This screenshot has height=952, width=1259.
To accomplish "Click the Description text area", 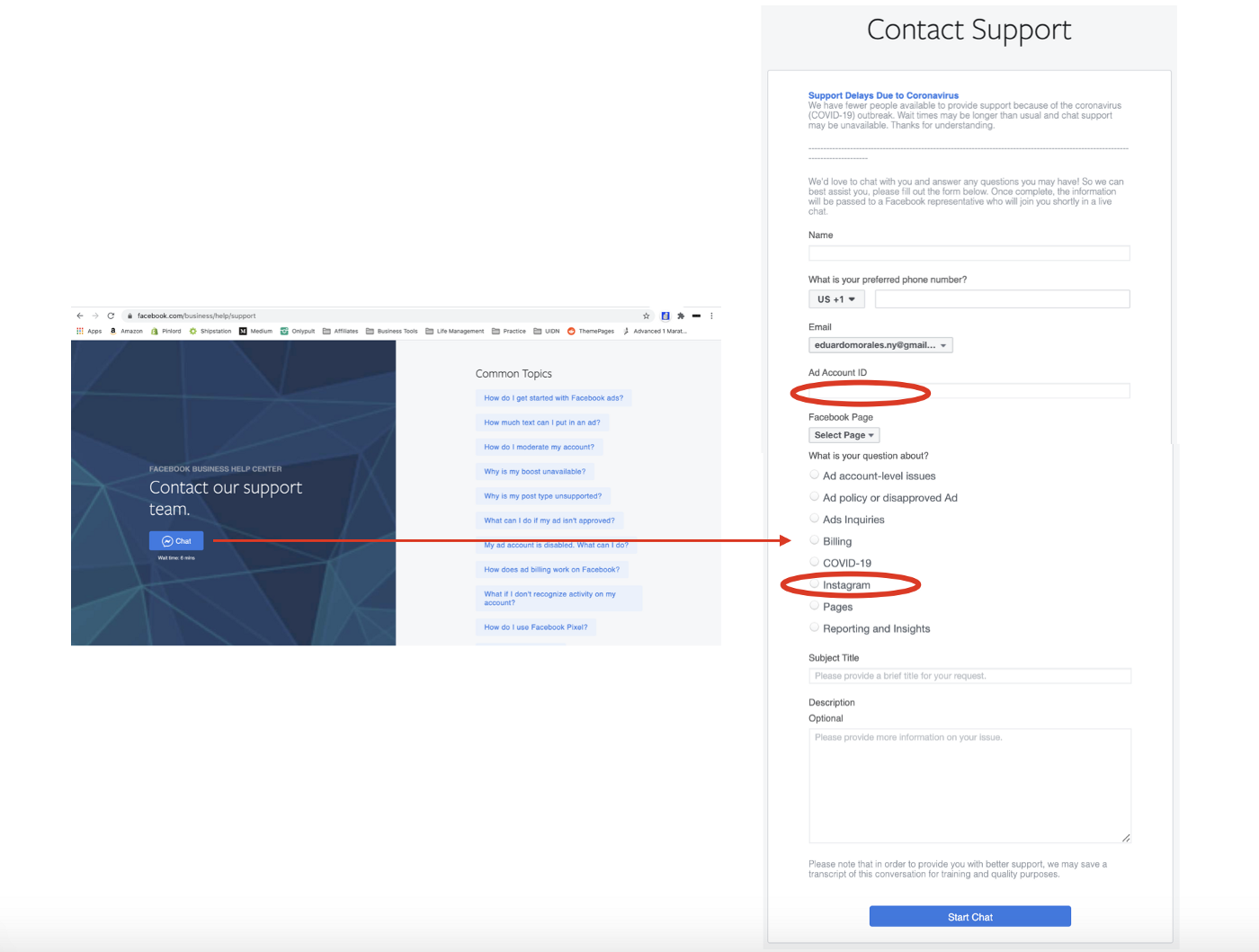I will 969,786.
